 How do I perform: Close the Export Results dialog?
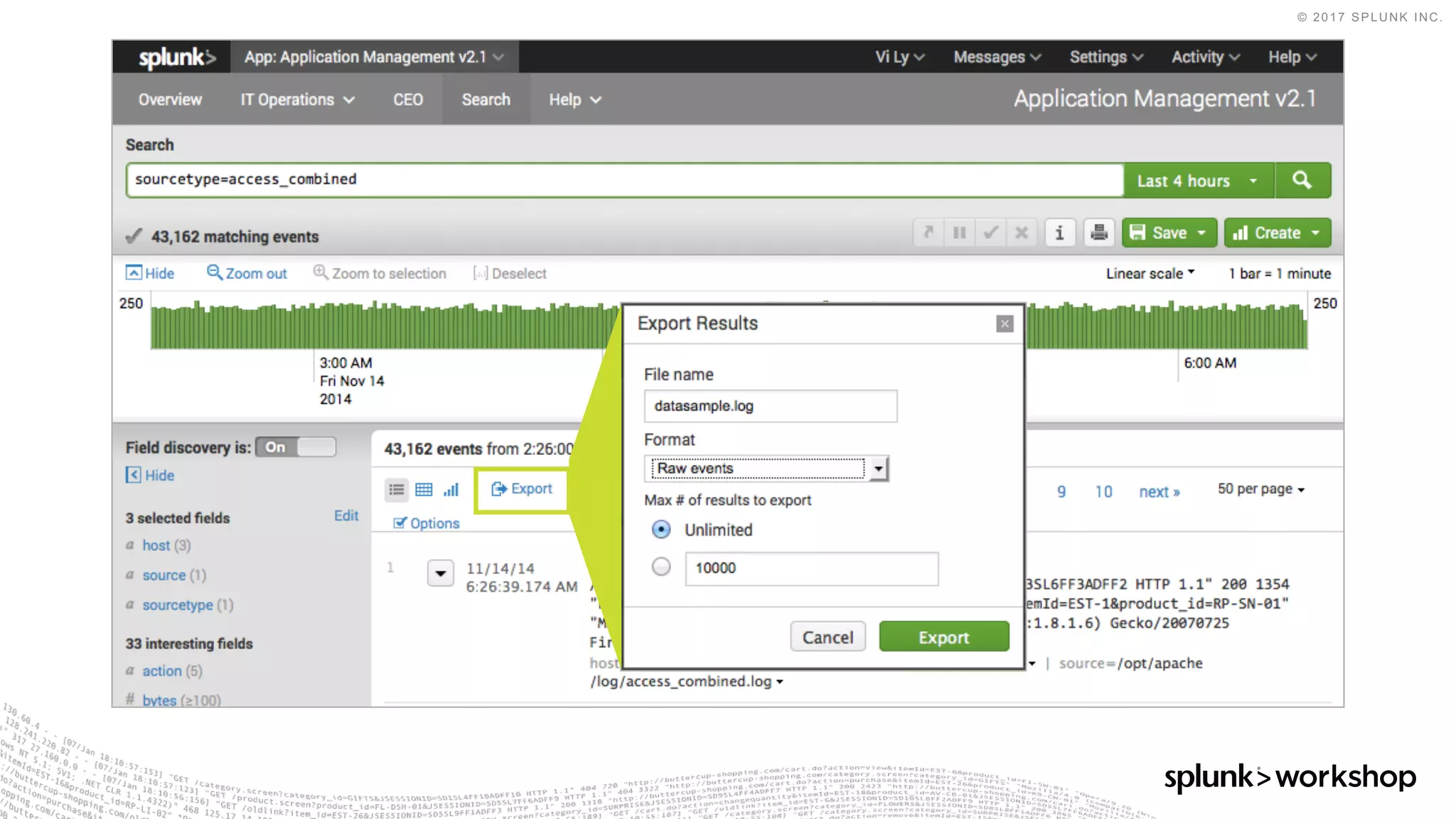coord(1005,324)
